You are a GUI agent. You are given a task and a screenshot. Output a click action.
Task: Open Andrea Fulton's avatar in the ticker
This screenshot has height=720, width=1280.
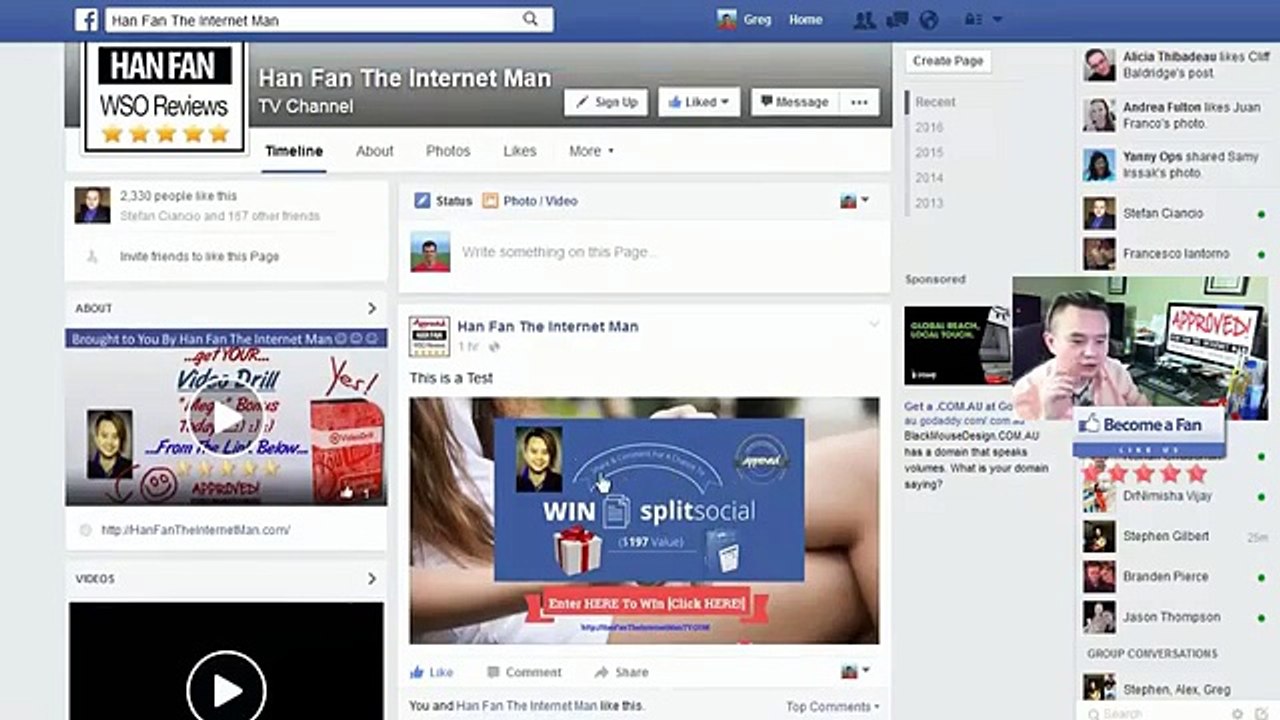point(1099,115)
